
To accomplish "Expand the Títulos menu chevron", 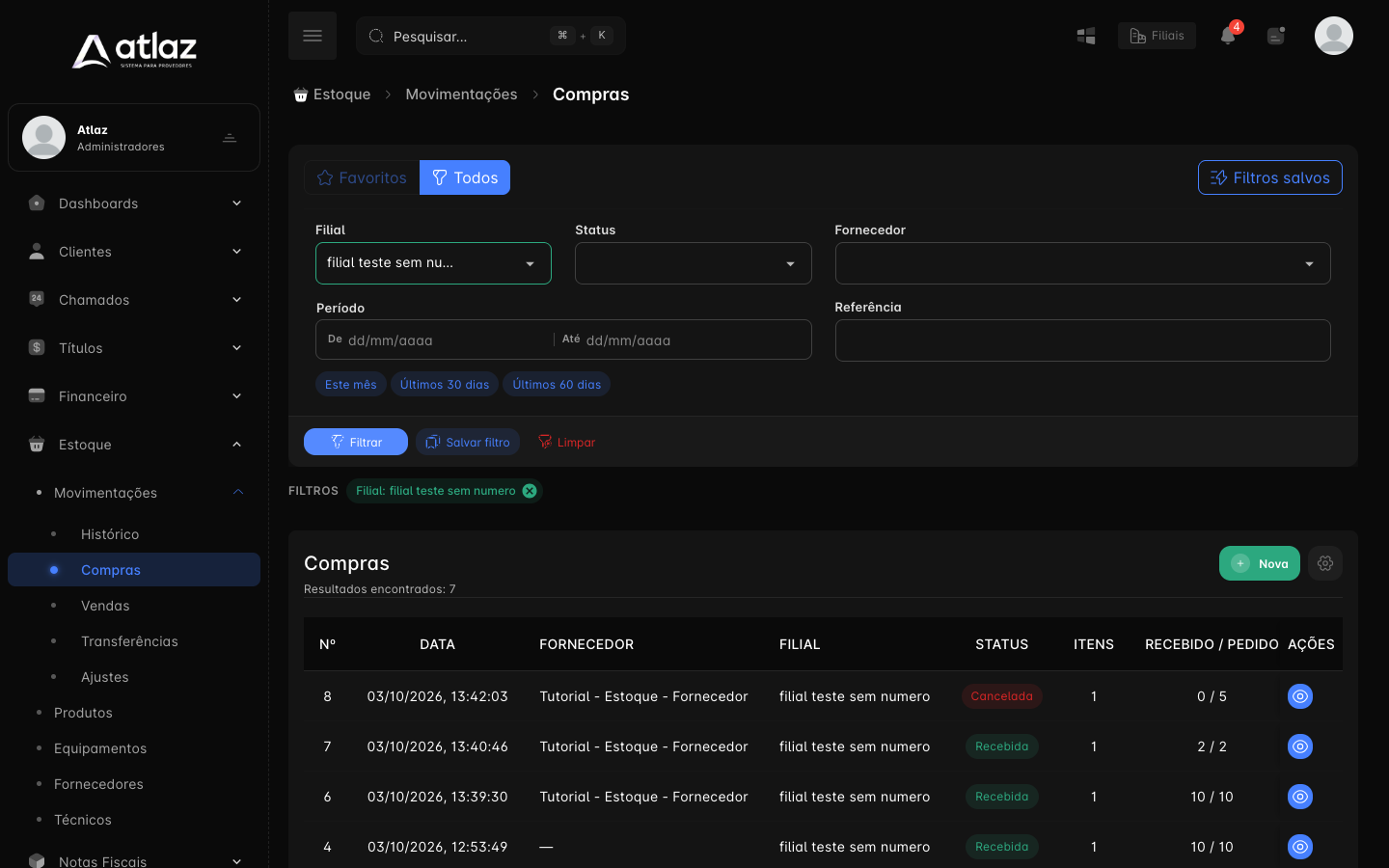I will [x=236, y=348].
